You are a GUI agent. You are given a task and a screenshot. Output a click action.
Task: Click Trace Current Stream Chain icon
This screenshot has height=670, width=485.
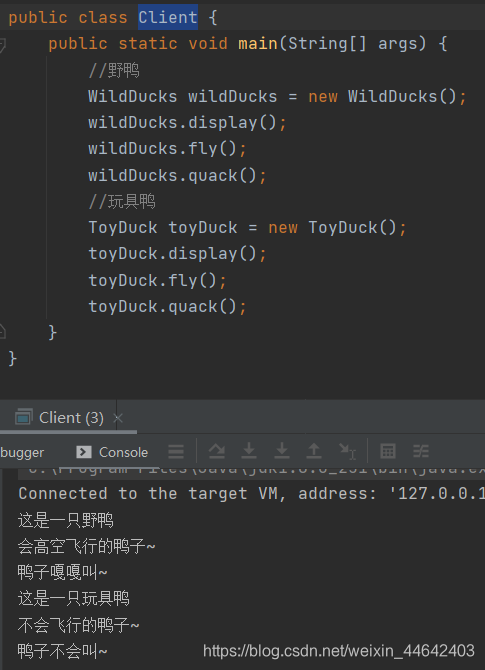point(420,451)
